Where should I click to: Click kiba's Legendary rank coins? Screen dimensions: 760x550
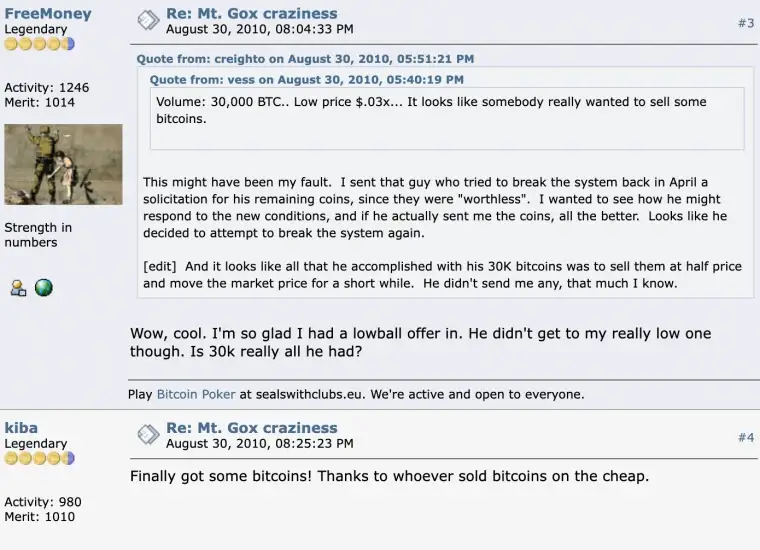coord(39,458)
